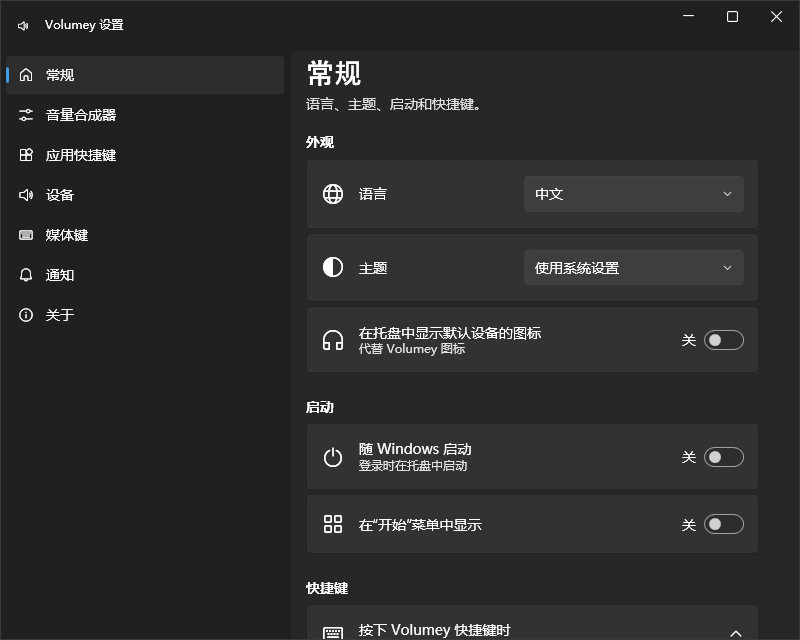Open the 通知 settings page

point(145,275)
